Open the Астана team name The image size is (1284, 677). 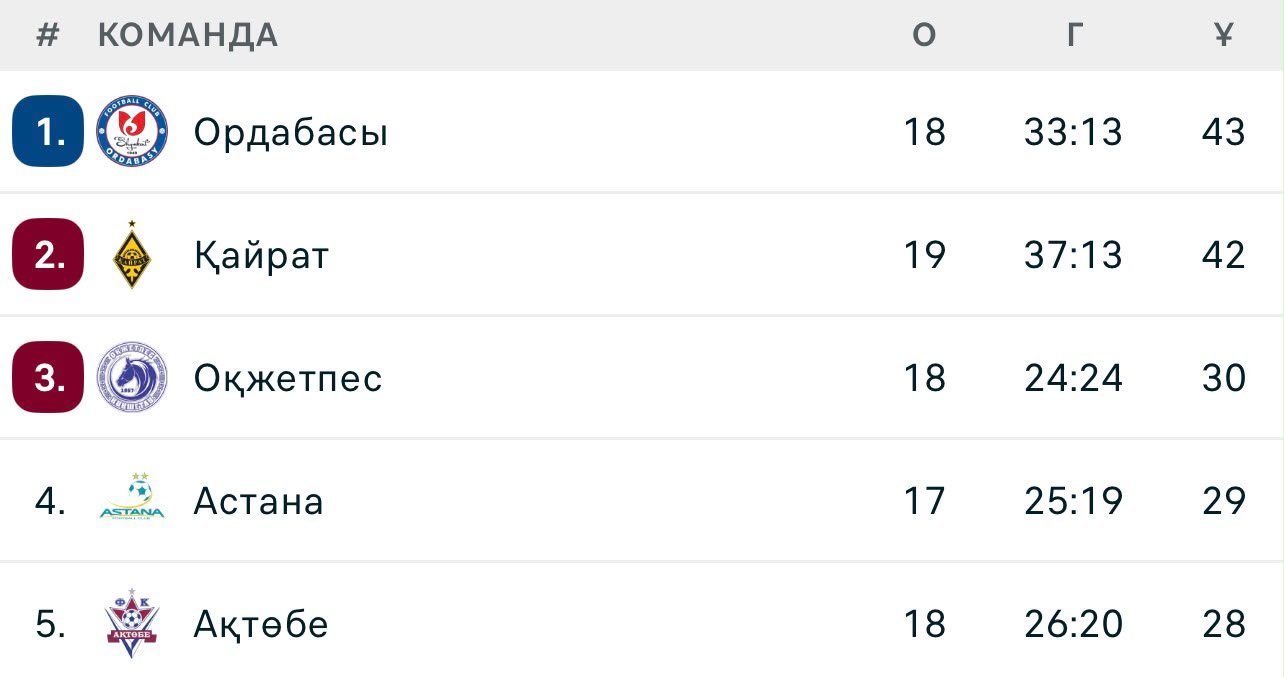258,501
